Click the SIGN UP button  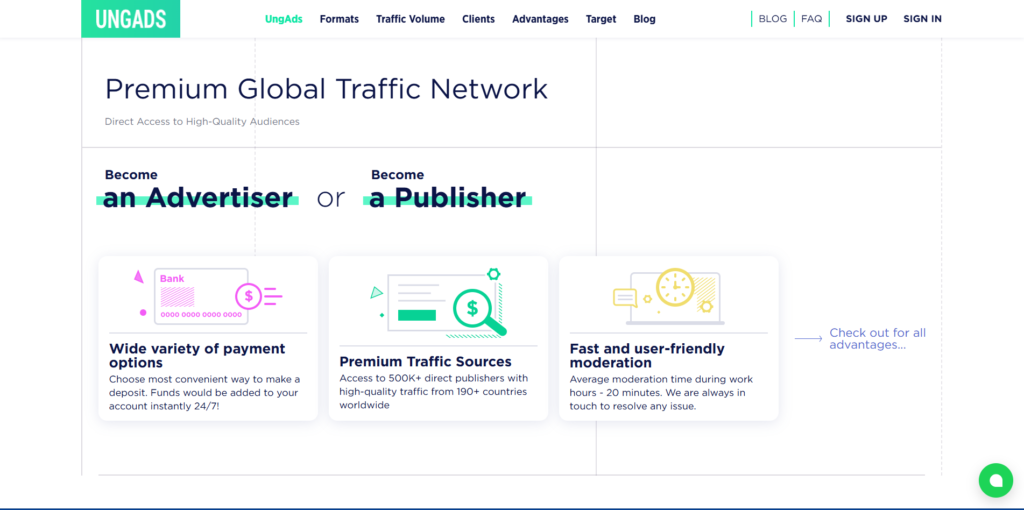[866, 19]
